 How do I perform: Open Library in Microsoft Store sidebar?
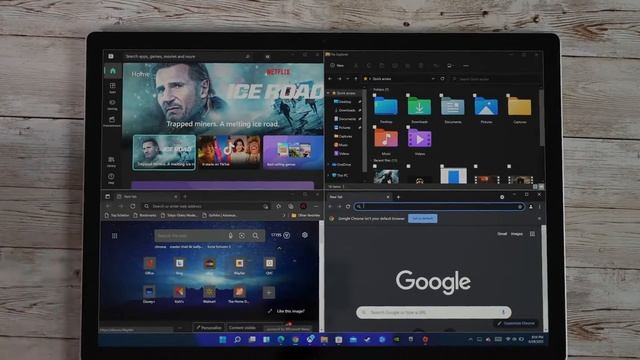[111, 161]
